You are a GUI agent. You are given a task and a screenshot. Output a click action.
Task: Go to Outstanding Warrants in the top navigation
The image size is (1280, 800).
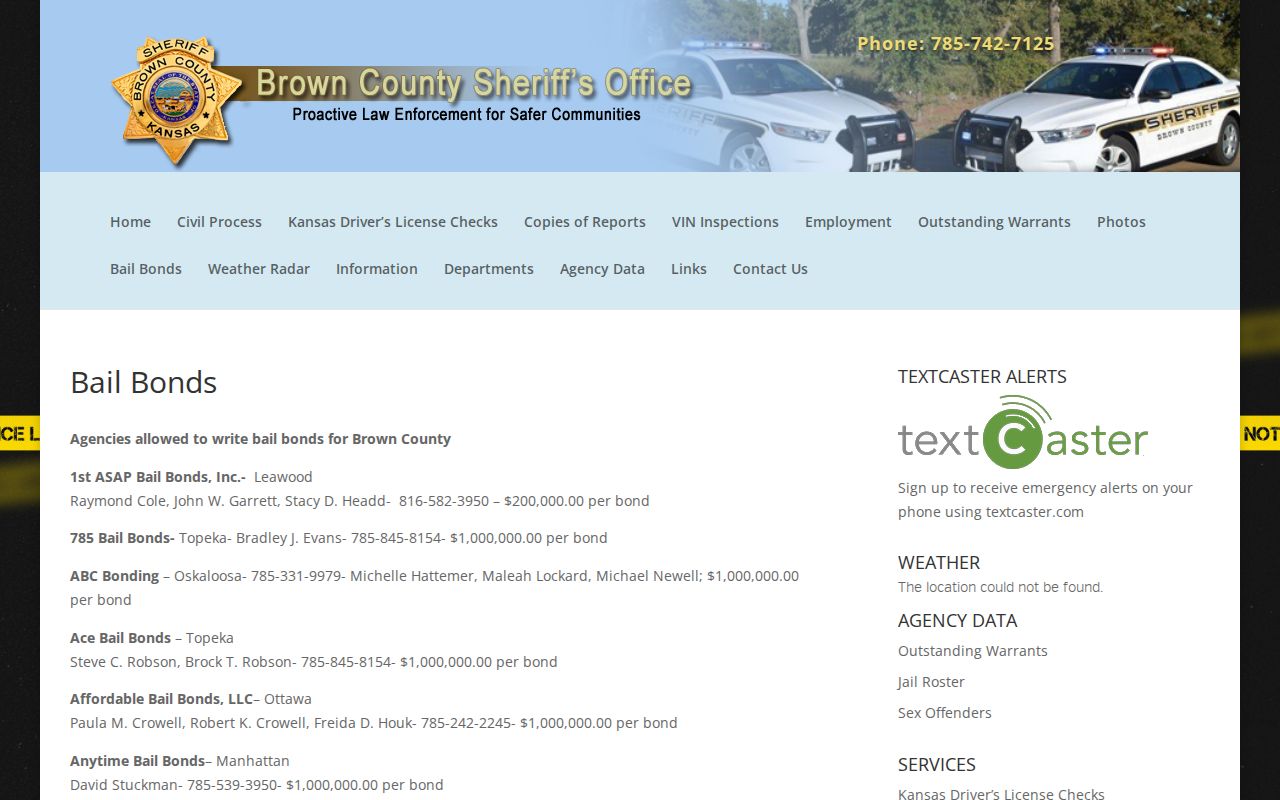click(x=994, y=222)
